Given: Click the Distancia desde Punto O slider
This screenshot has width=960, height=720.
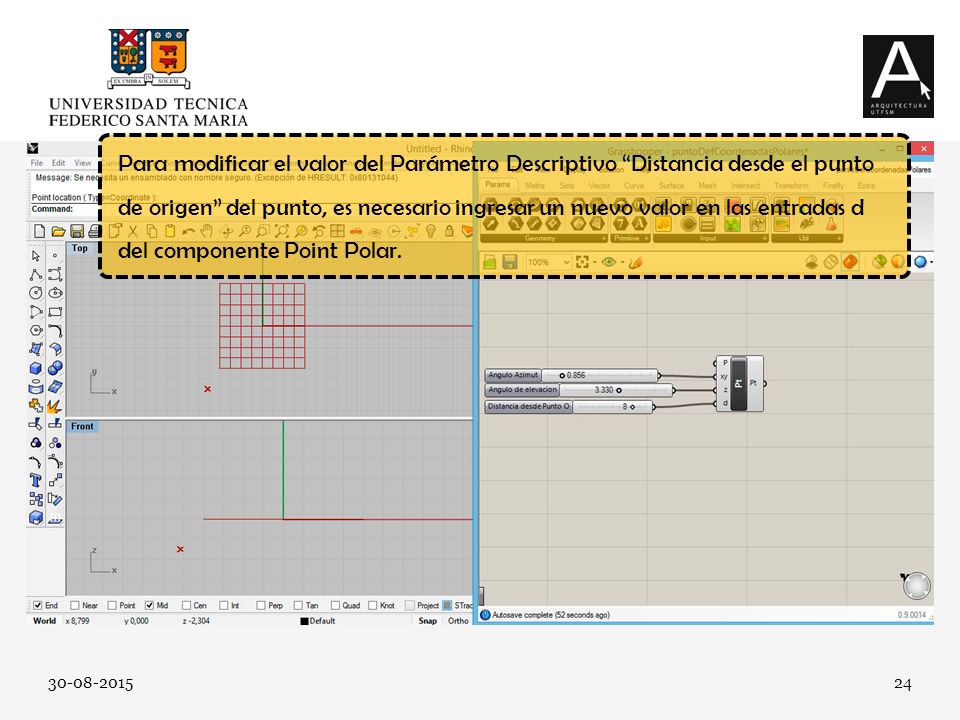Looking at the screenshot, I should (569, 406).
